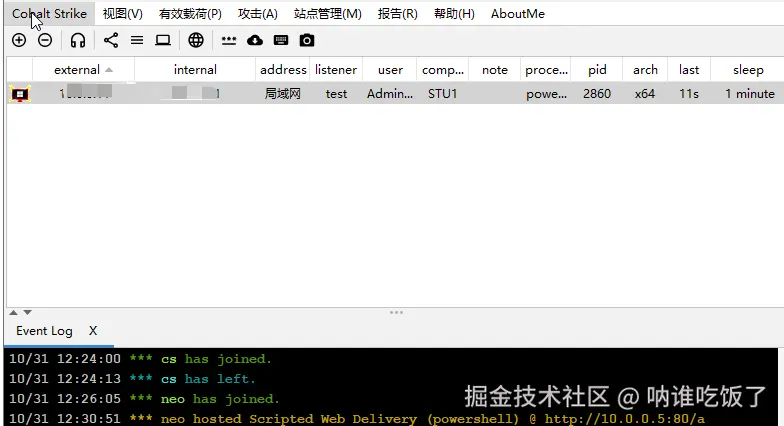Sort by the sleep column header
Image resolution: width=784 pixels, height=426 pixels.
click(x=748, y=70)
